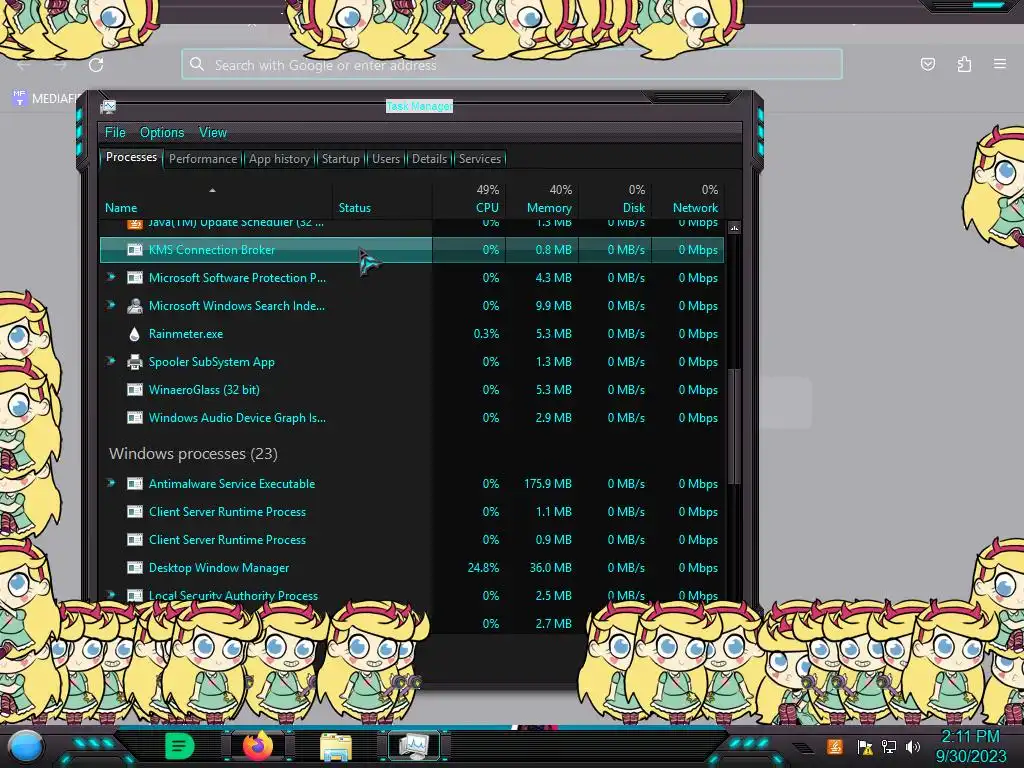Open File Explorer from the taskbar
The height and width of the screenshot is (768, 1024).
336,746
